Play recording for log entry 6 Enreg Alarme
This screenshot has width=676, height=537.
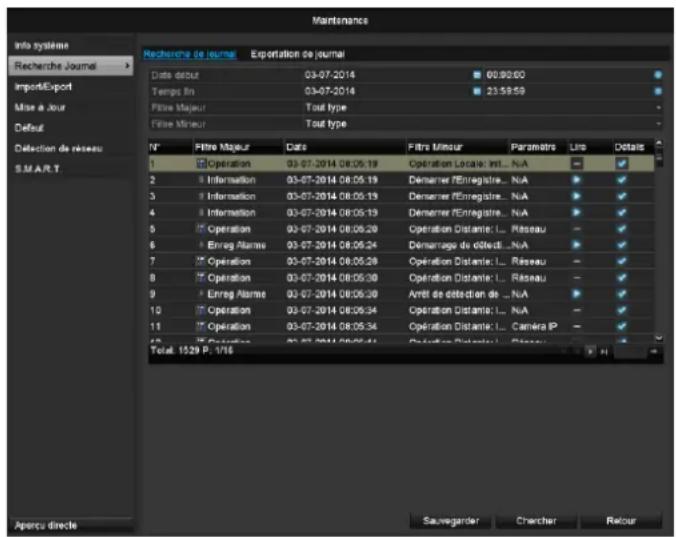(576, 245)
